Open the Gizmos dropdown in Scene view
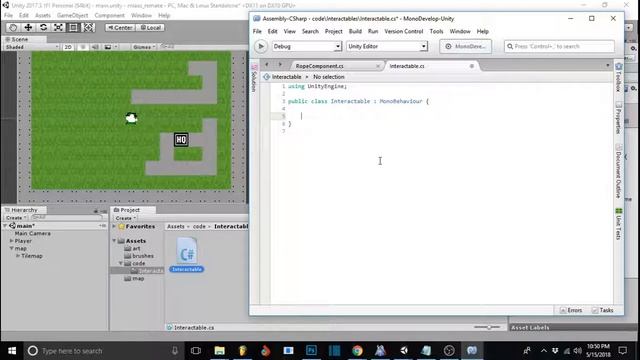Screen dimensions: 640x360 coord(144,47)
